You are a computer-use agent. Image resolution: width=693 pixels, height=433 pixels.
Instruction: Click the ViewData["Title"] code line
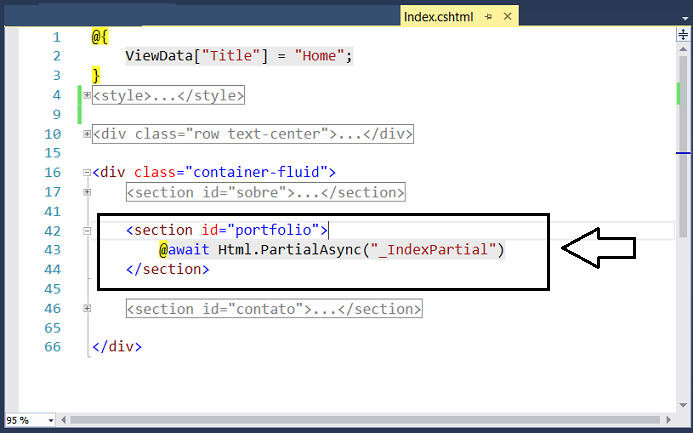pos(239,56)
